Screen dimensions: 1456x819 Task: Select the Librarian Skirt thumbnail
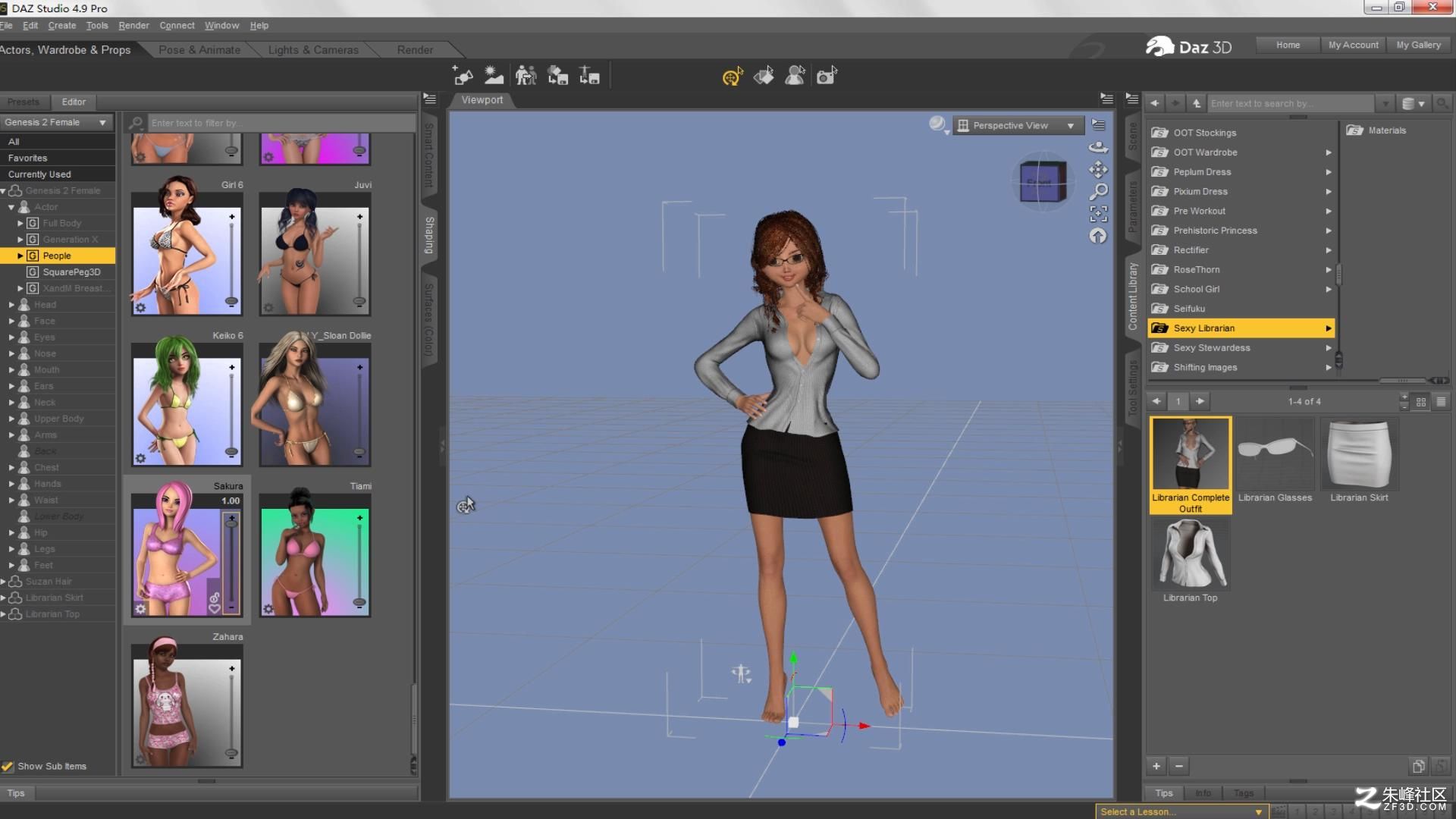(x=1359, y=460)
